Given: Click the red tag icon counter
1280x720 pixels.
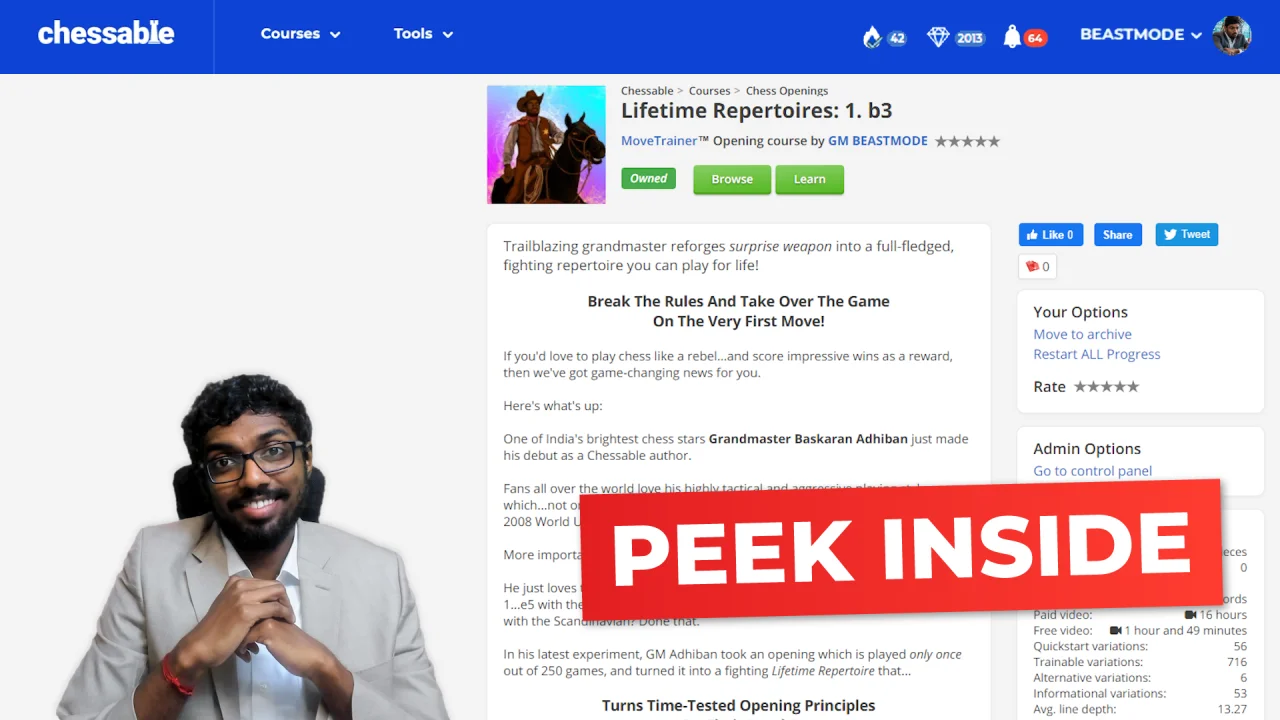Looking at the screenshot, I should click(x=1037, y=266).
